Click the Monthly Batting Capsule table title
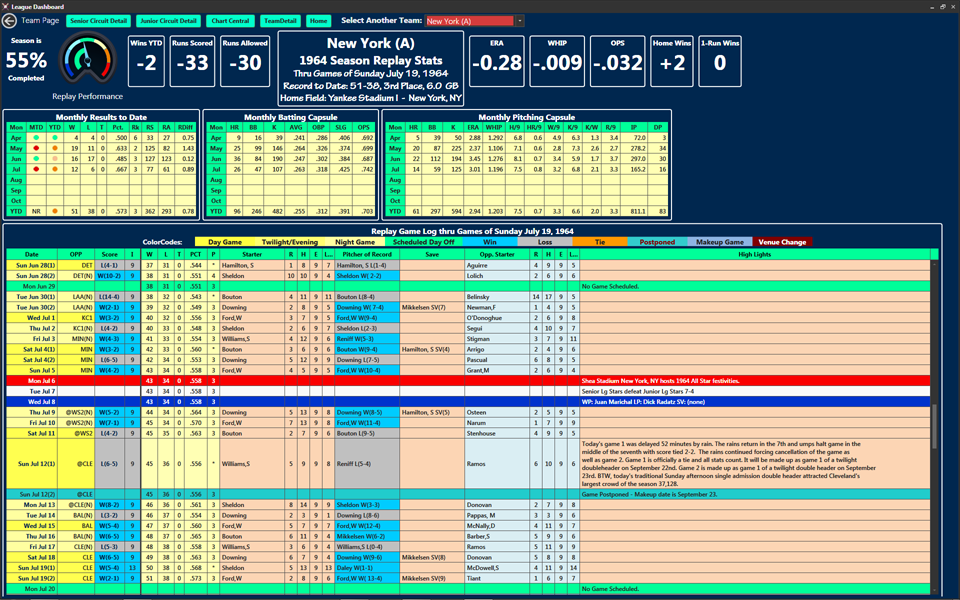This screenshot has width=960, height=600. click(x=291, y=117)
